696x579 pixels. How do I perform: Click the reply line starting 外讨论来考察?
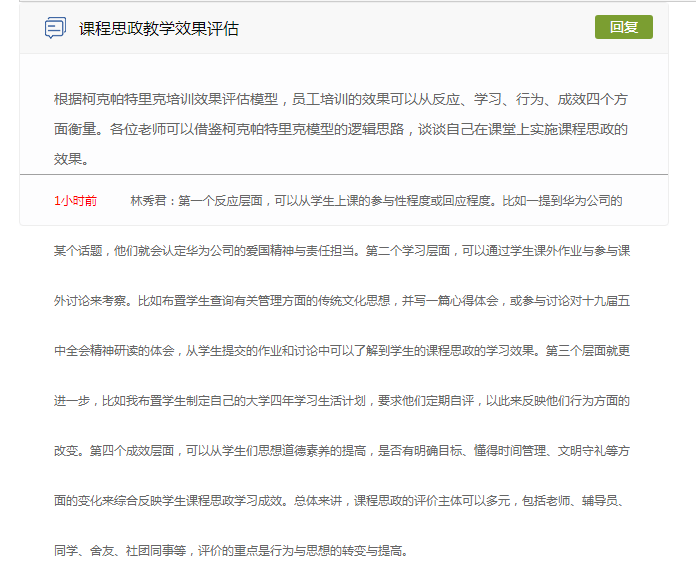(342, 301)
